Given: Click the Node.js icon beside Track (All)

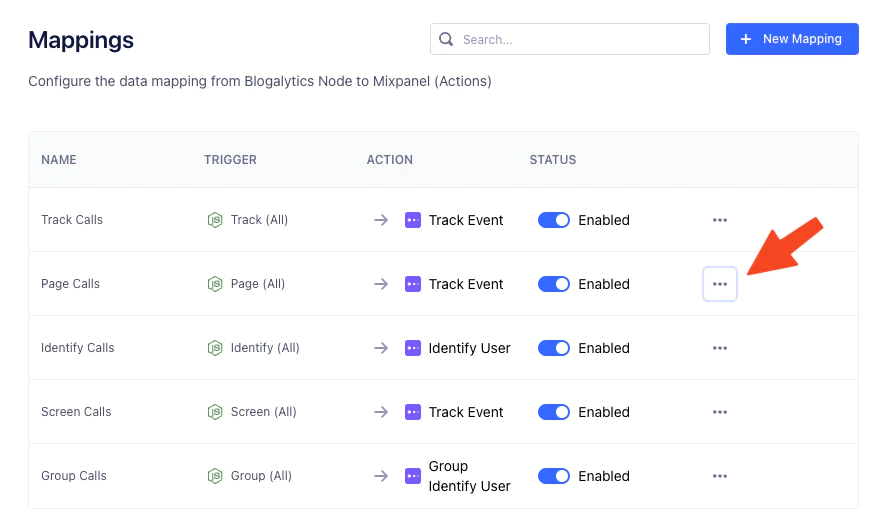Looking at the screenshot, I should click(x=214, y=220).
